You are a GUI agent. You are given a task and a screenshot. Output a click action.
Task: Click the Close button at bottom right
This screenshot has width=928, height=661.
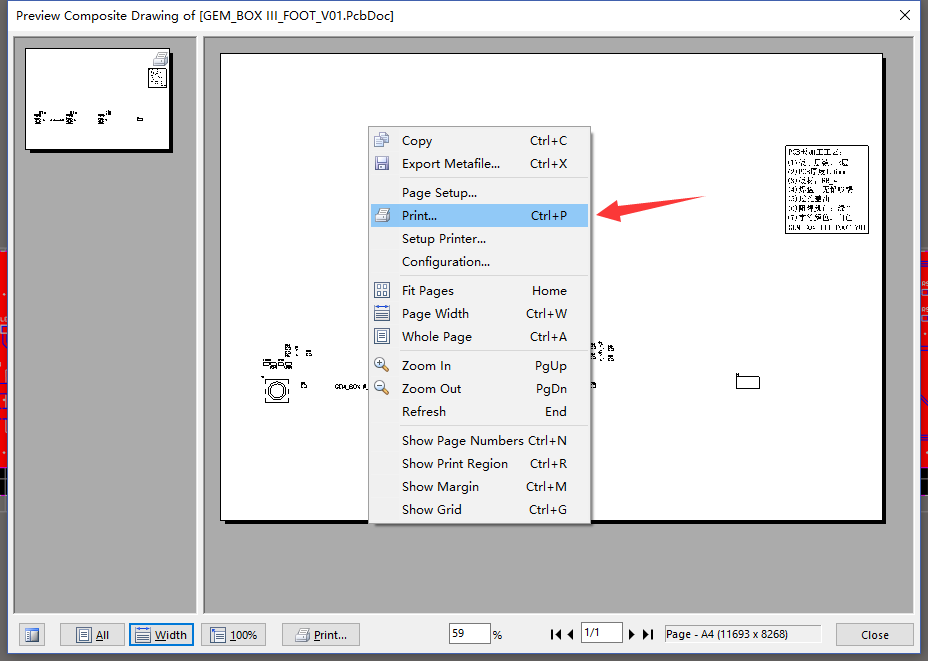pyautogui.click(x=875, y=635)
